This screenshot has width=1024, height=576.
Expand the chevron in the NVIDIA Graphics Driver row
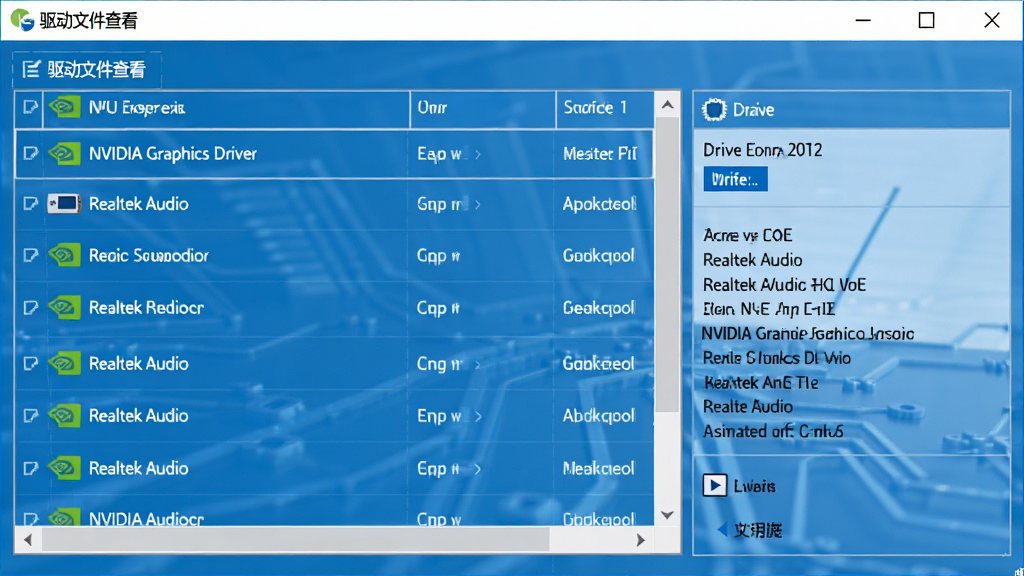point(478,154)
